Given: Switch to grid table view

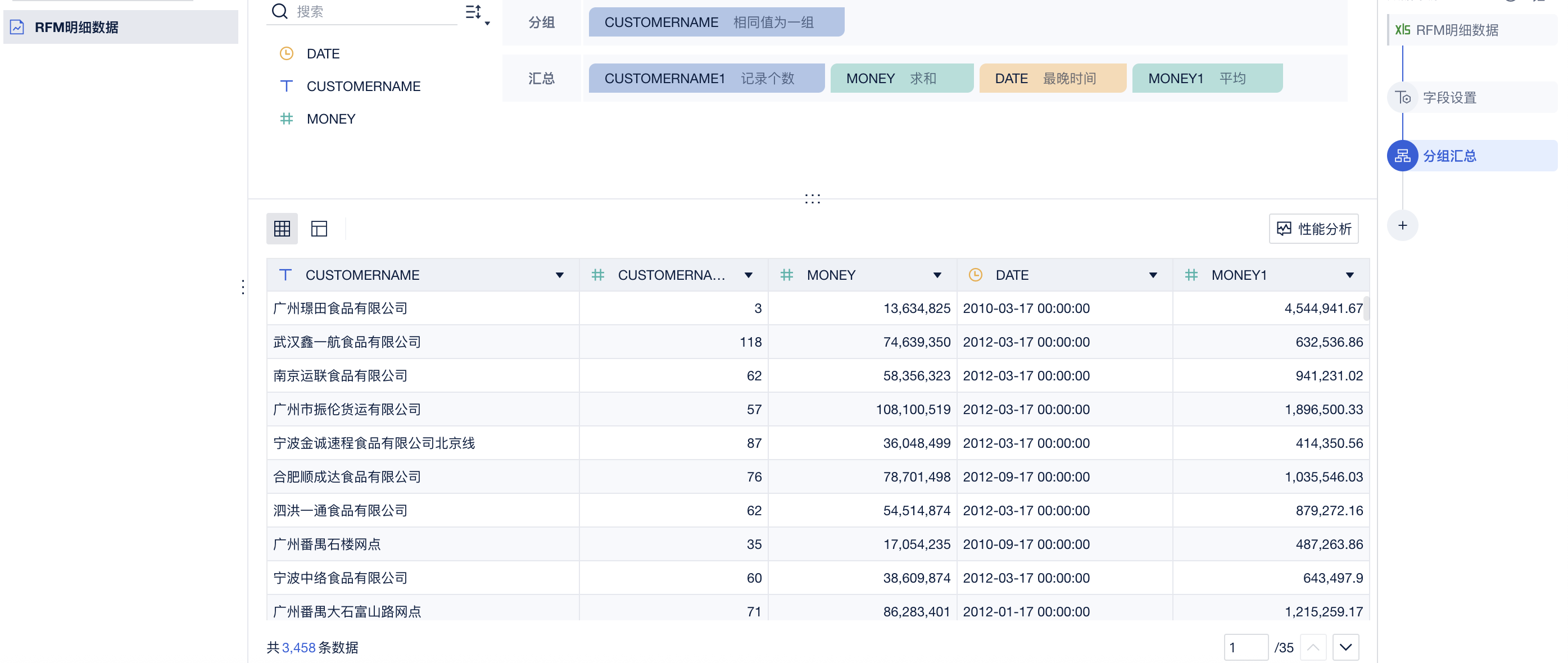Looking at the screenshot, I should [282, 229].
